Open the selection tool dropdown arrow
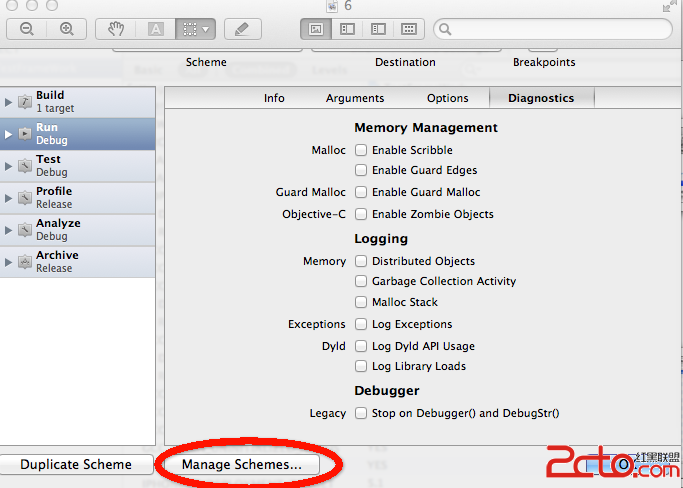This screenshot has height=488, width=683. (206, 30)
